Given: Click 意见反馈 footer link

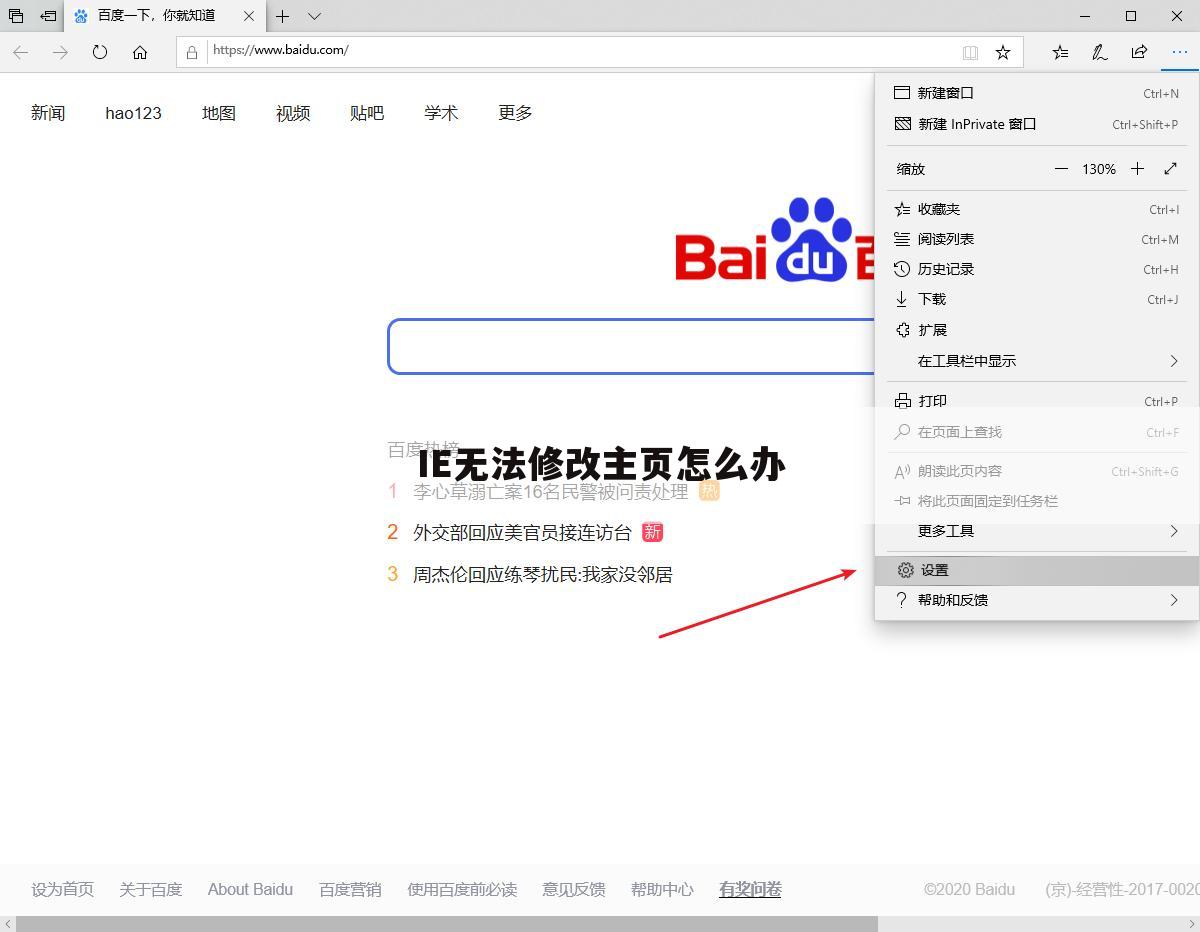Looking at the screenshot, I should click(574, 889).
